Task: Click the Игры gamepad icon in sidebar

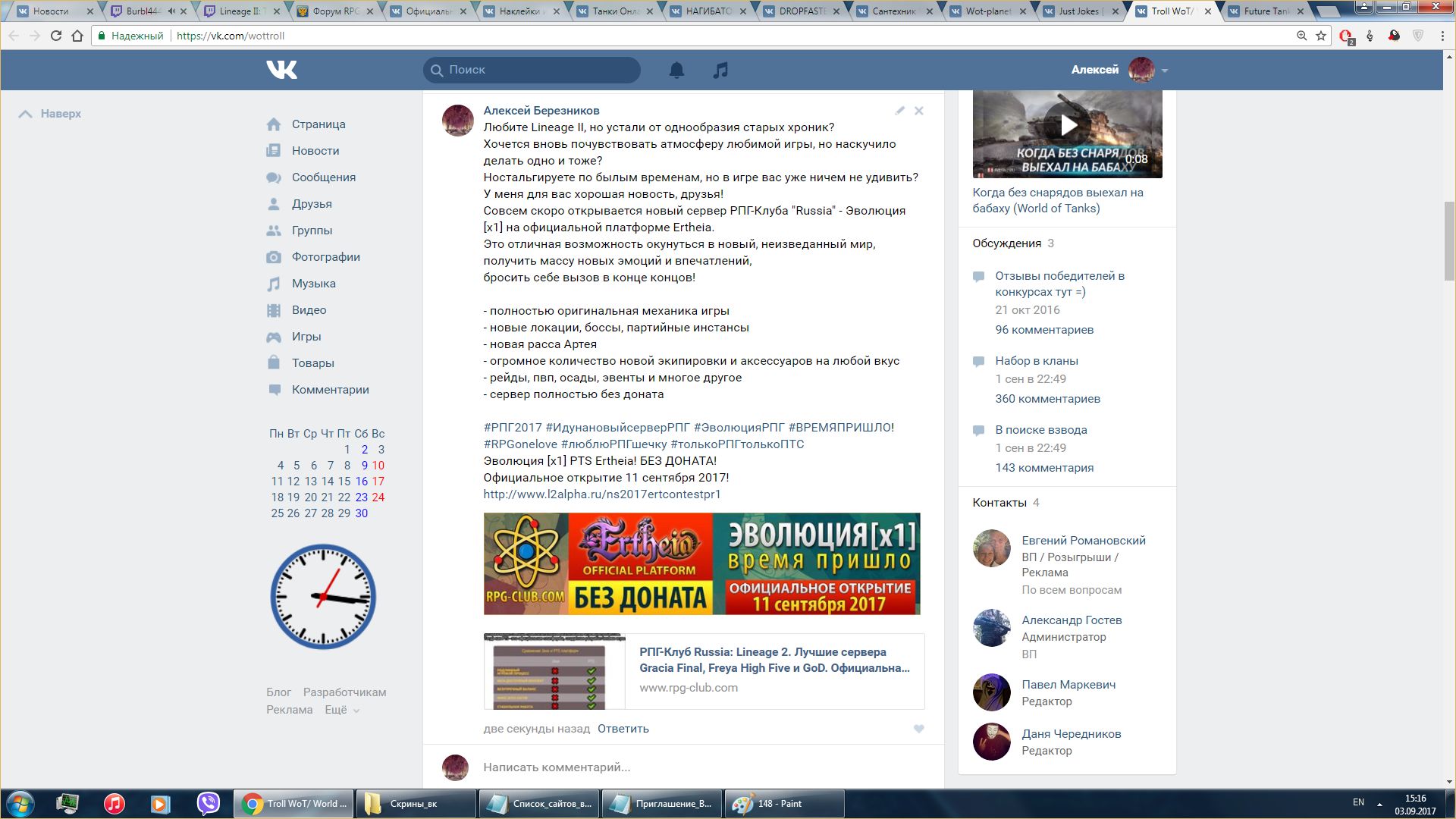Action: click(x=274, y=337)
